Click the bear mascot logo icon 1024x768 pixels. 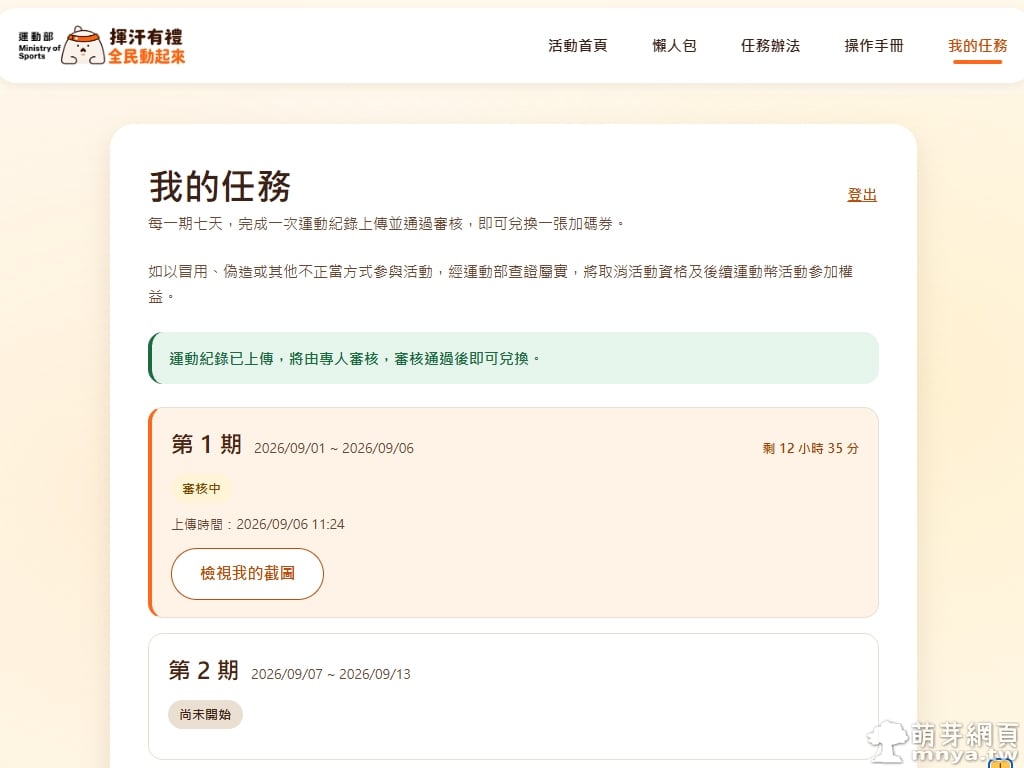click(83, 46)
